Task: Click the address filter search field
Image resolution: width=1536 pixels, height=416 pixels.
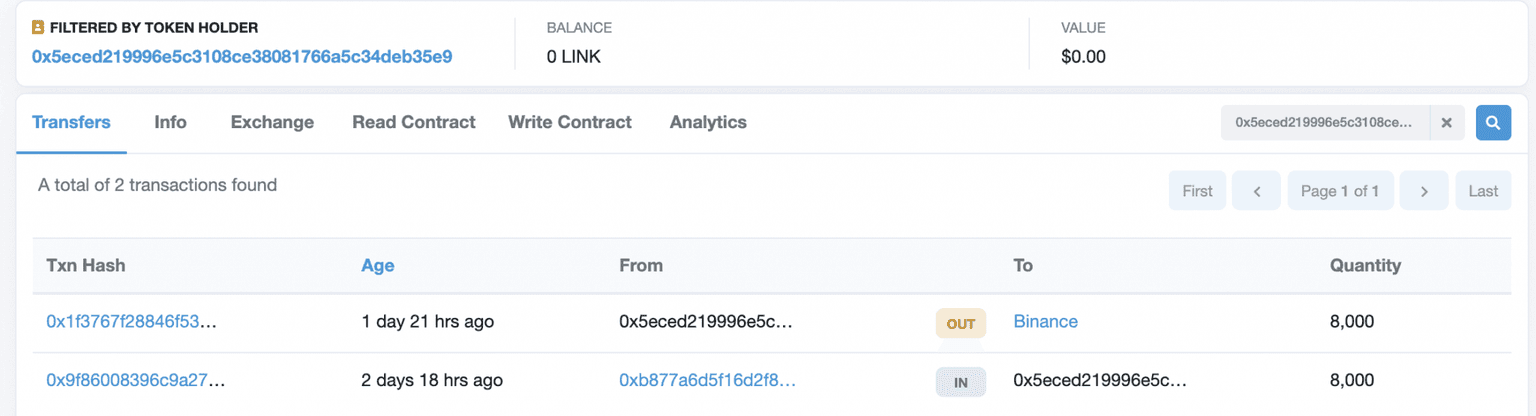Action: (1324, 123)
